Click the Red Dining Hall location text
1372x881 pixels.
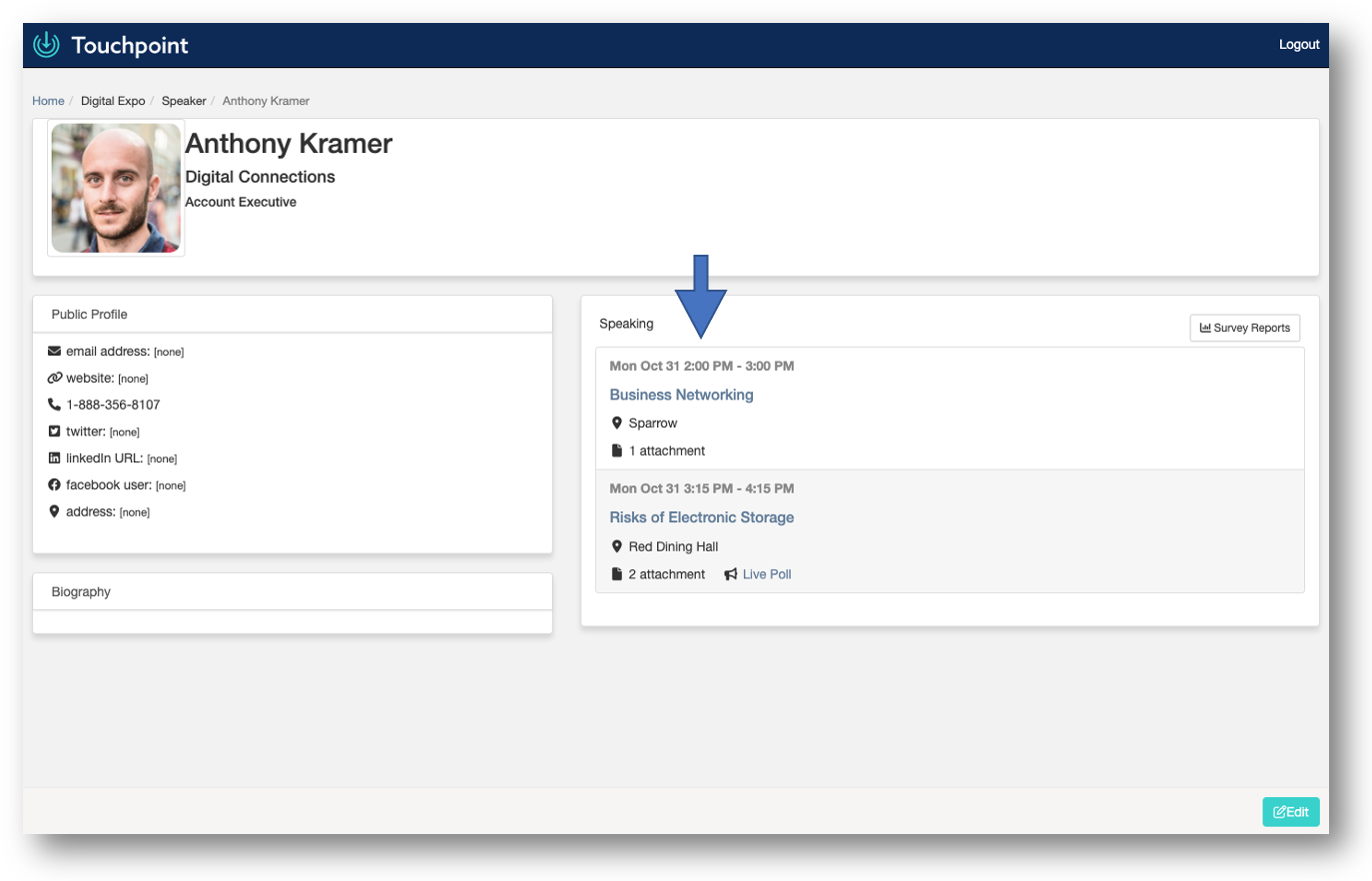[673, 546]
